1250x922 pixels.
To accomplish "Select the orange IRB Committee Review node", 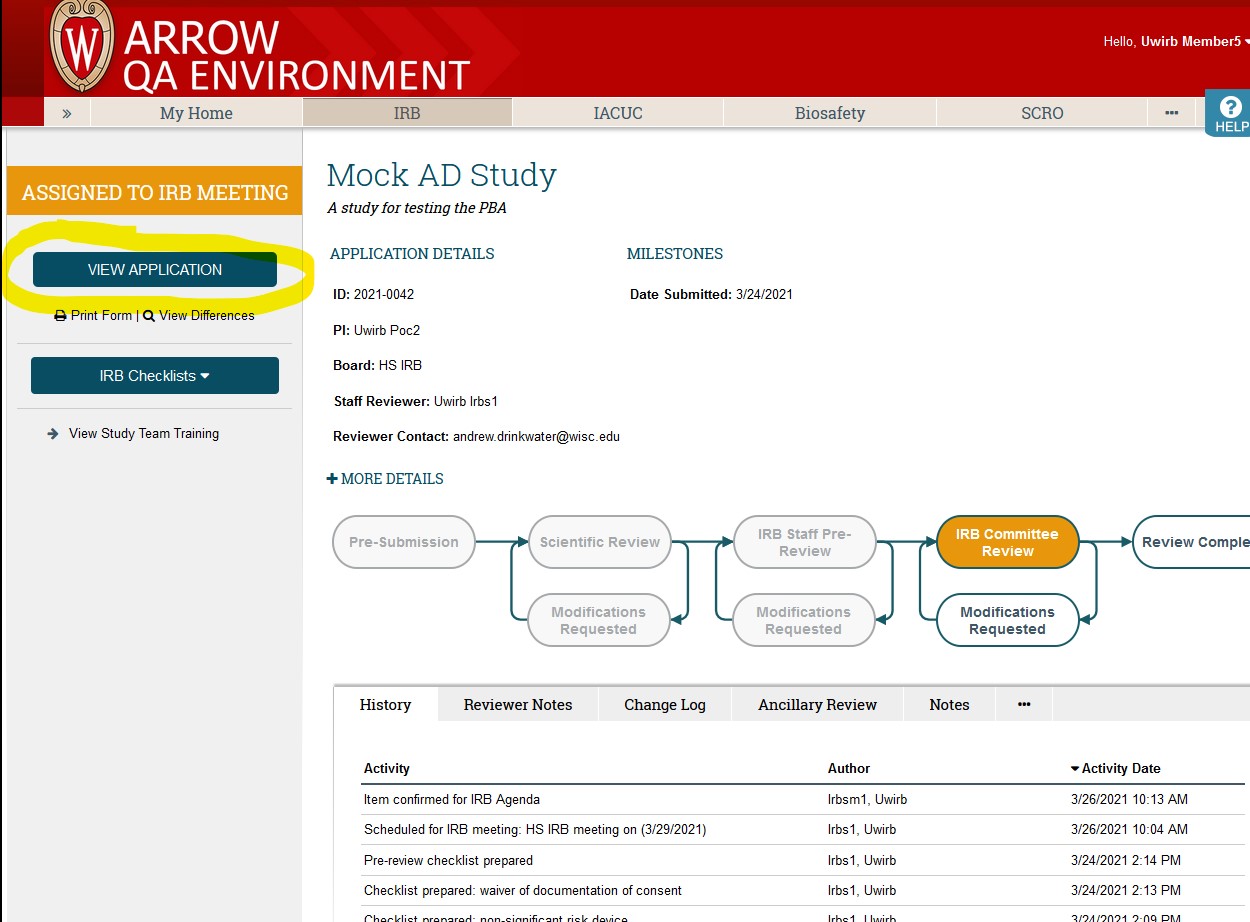I will click(1006, 541).
